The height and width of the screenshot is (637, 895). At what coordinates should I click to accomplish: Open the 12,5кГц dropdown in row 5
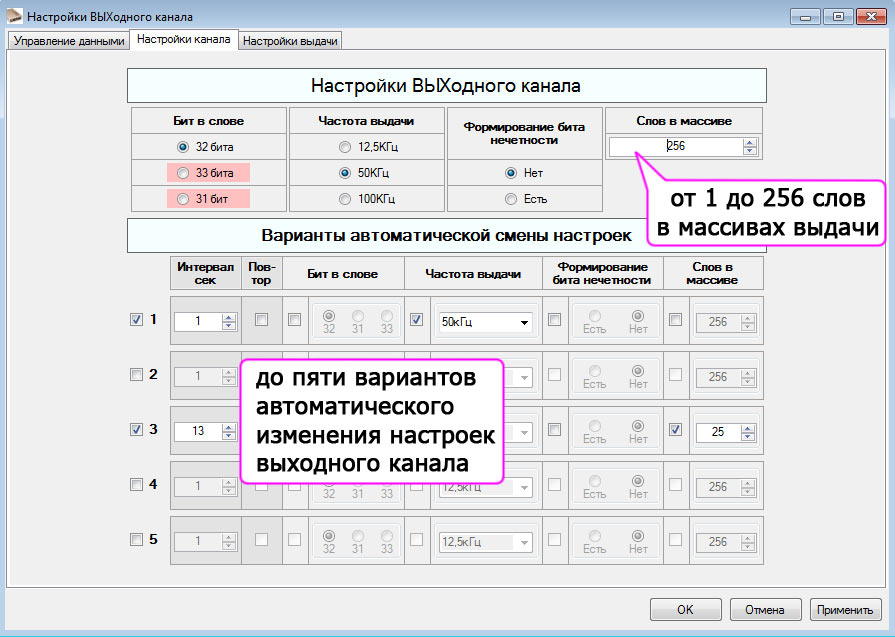[522, 541]
